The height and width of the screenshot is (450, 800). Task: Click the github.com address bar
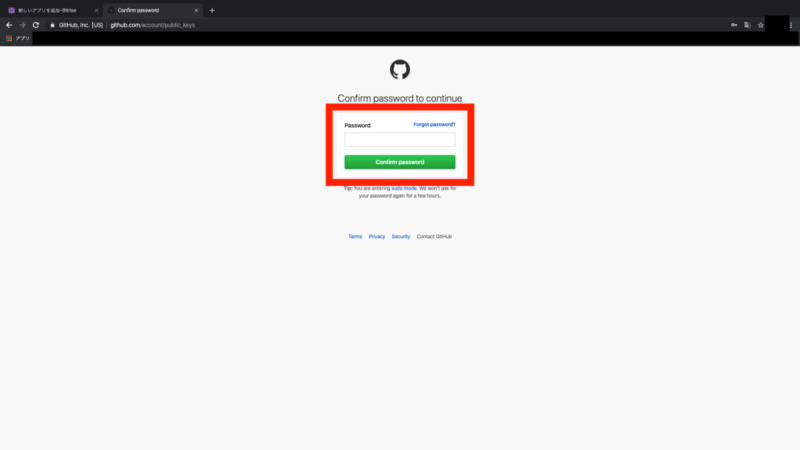(x=388, y=25)
